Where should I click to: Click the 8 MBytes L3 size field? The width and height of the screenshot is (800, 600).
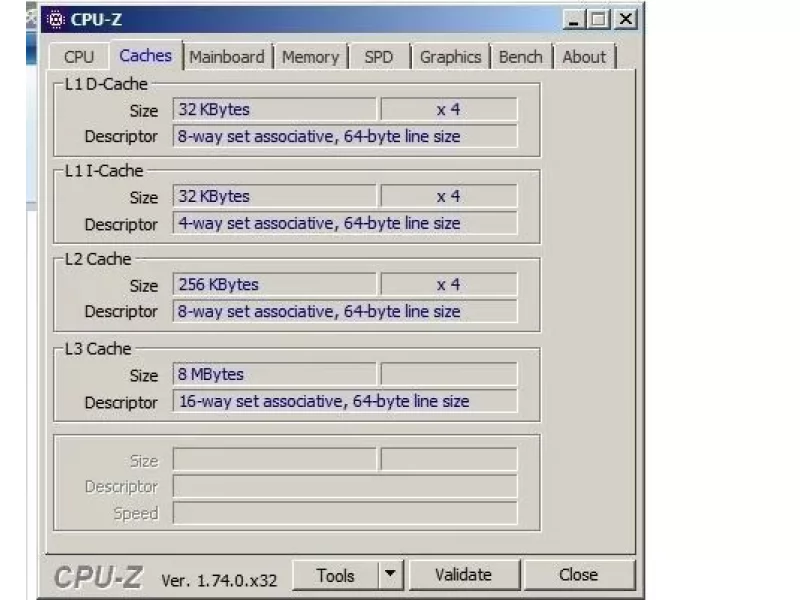274,374
